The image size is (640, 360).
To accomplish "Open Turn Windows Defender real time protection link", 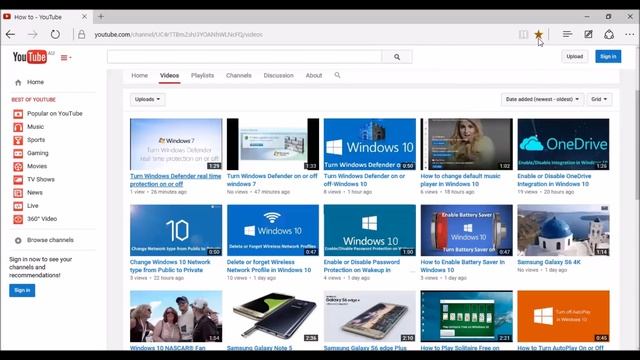I will pos(176,180).
